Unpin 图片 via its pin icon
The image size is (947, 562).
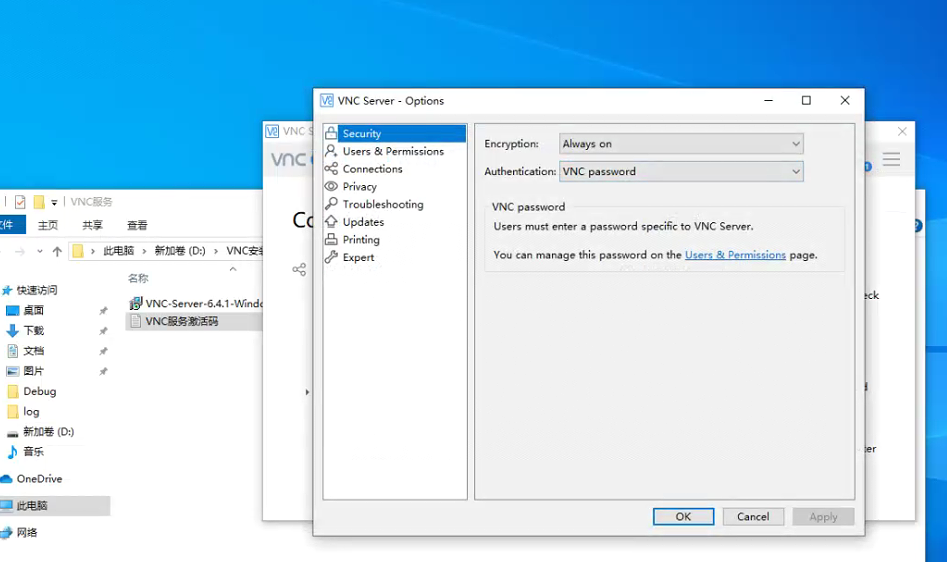(103, 371)
